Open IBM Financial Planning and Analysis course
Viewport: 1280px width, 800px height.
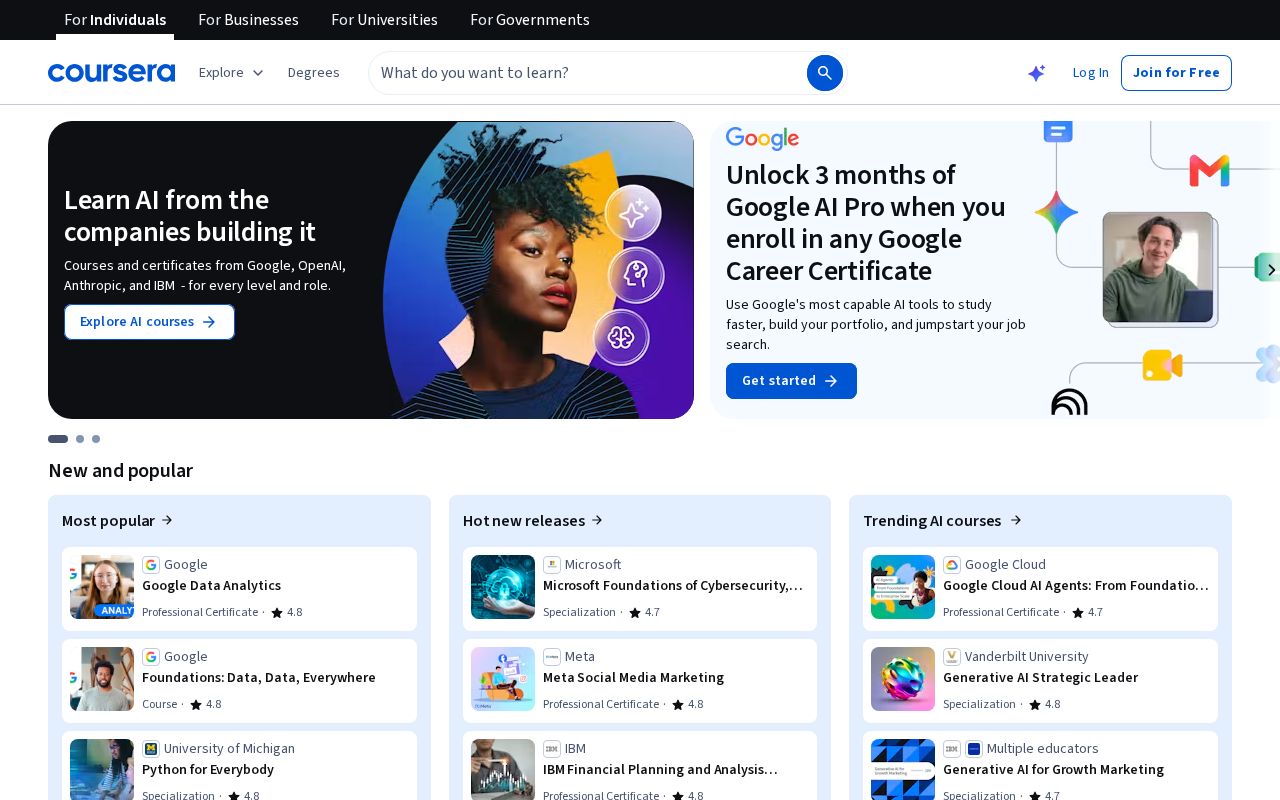click(640, 765)
